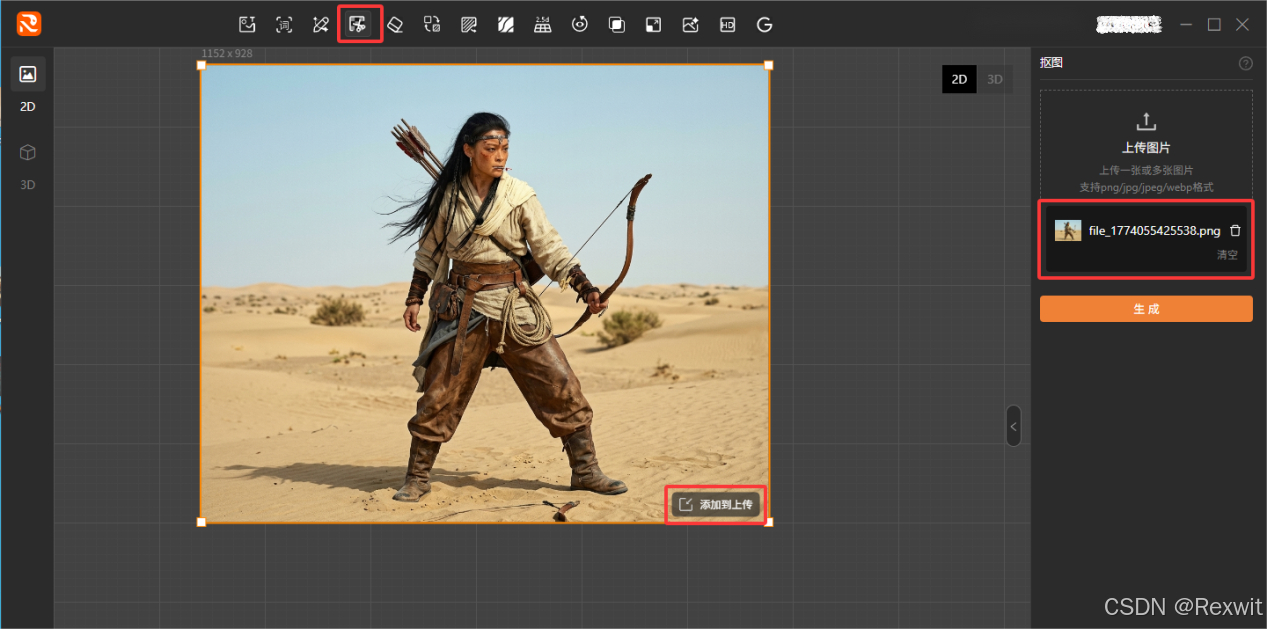1267x629 pixels.
Task: Click the 抠图 panel title
Action: coord(1051,62)
